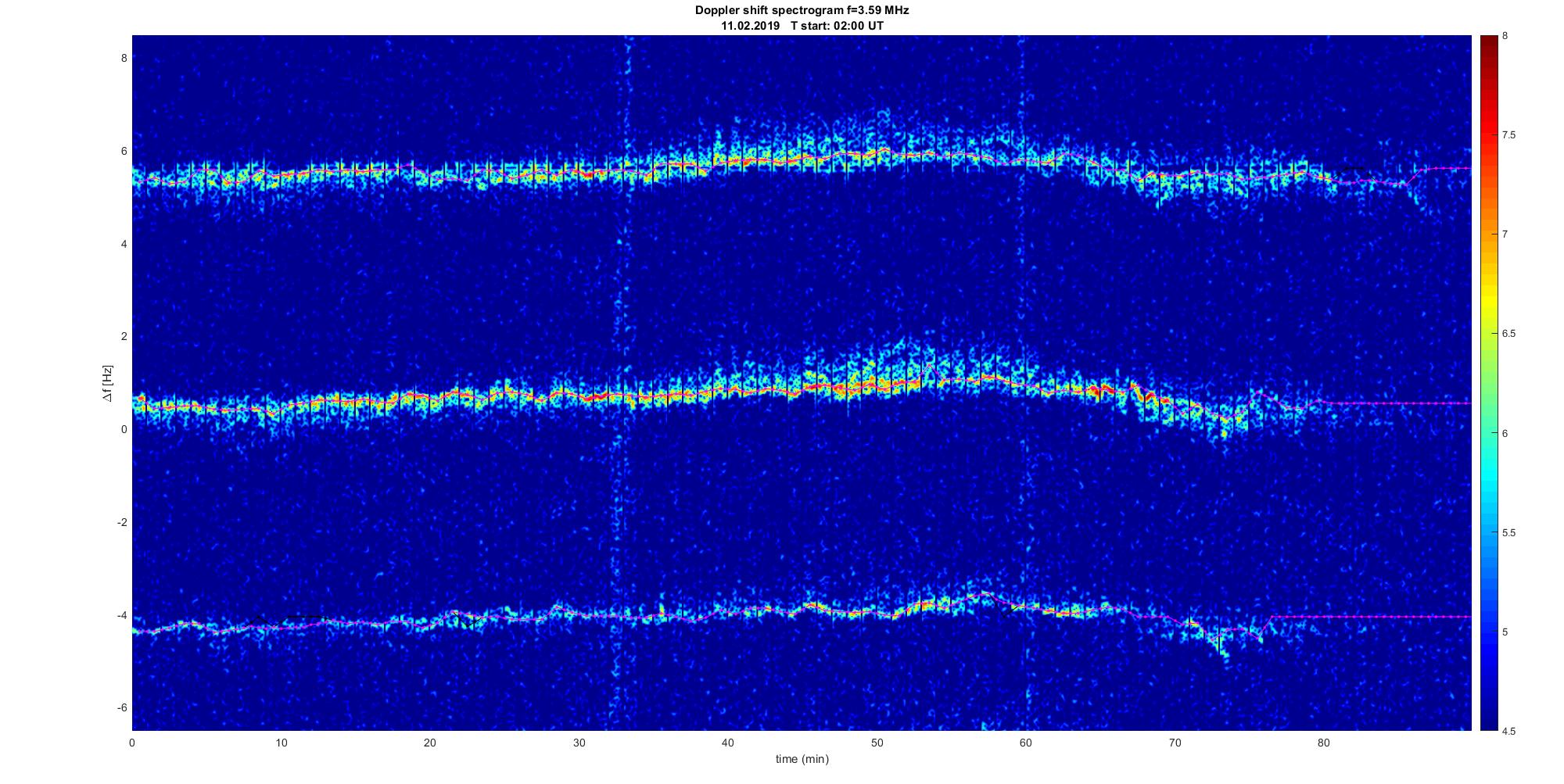Click the date line '11.02.2019 T start: 02:00 UT'
Image resolution: width=1564 pixels, height=784 pixels.
point(802,26)
